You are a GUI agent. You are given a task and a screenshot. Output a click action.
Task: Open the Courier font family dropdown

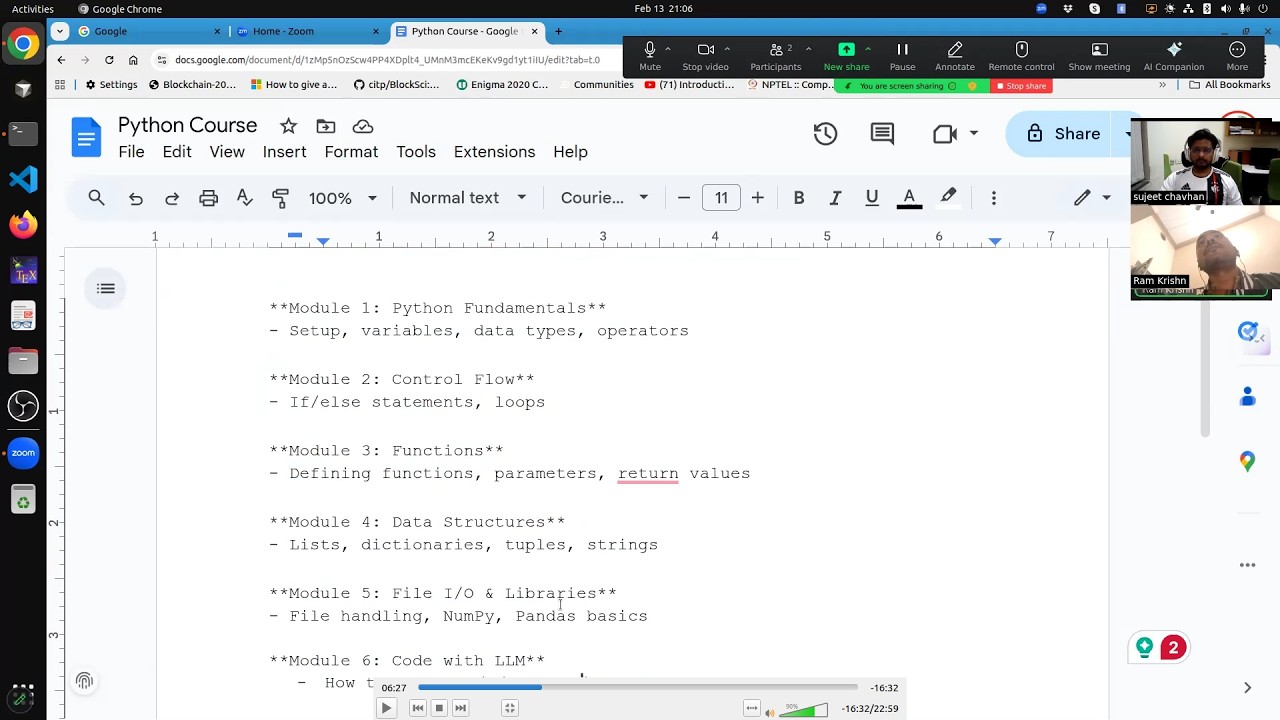(x=604, y=198)
